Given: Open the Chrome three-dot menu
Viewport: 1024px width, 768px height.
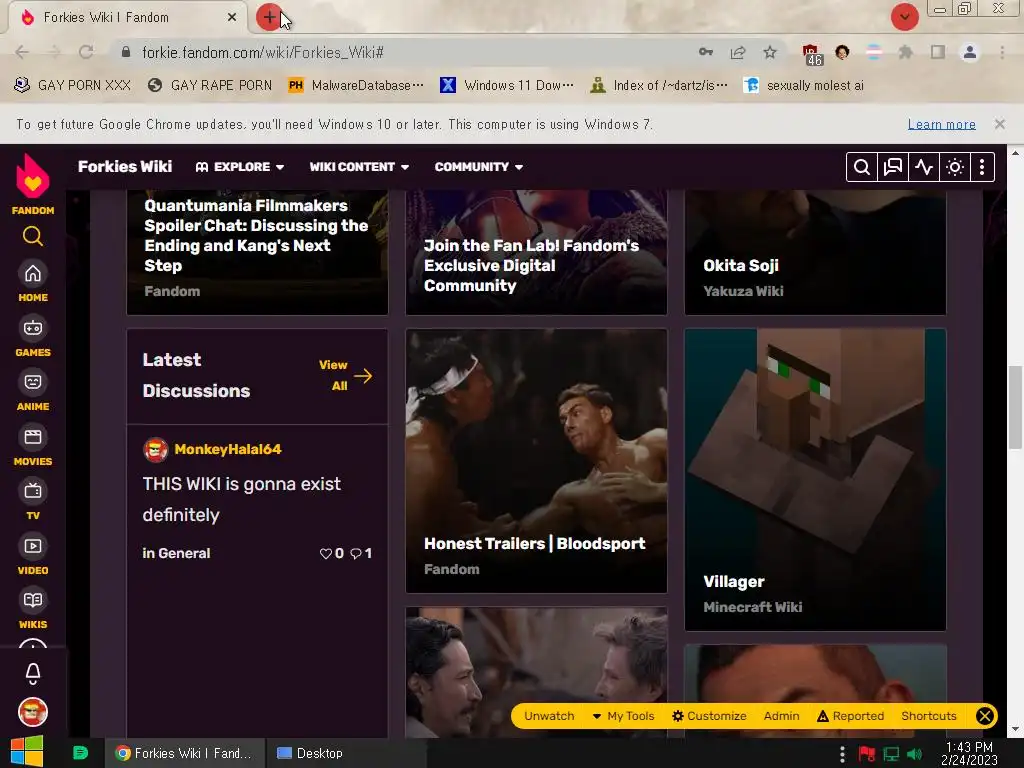Looking at the screenshot, I should [1002, 52].
